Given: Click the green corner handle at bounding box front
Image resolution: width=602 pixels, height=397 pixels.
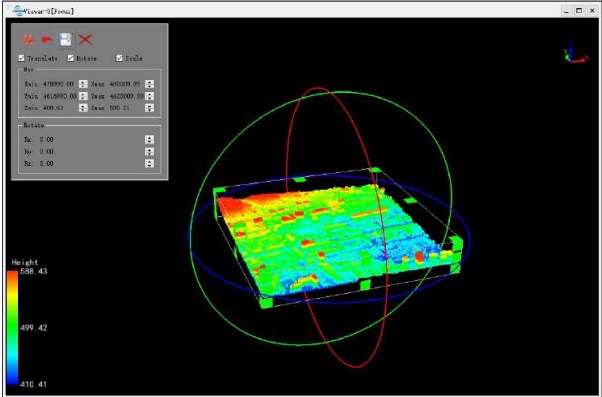Looking at the screenshot, I should point(266,302).
